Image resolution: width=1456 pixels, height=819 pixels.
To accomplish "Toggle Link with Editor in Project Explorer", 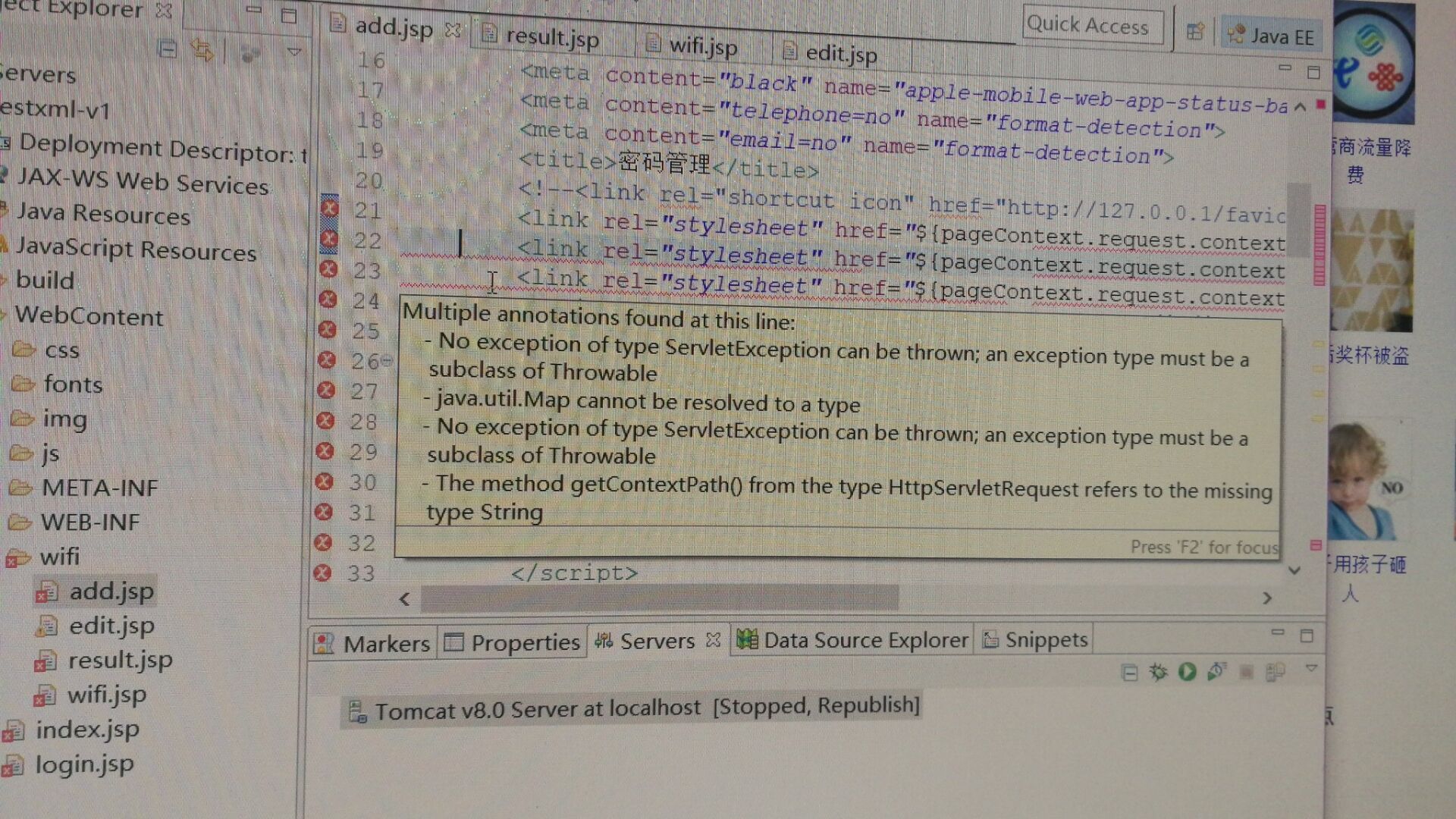I will [x=202, y=49].
